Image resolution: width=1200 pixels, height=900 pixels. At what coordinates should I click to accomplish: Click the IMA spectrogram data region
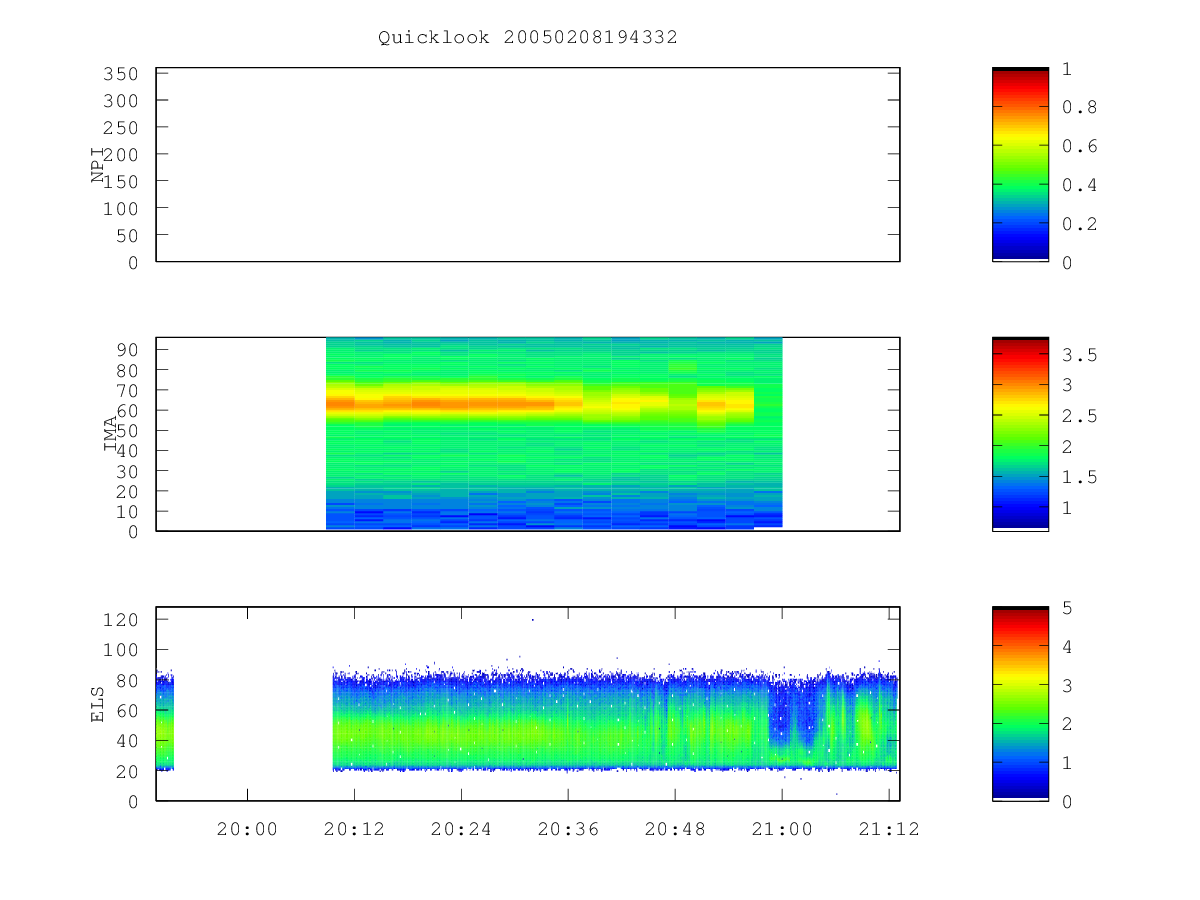[x=554, y=434]
